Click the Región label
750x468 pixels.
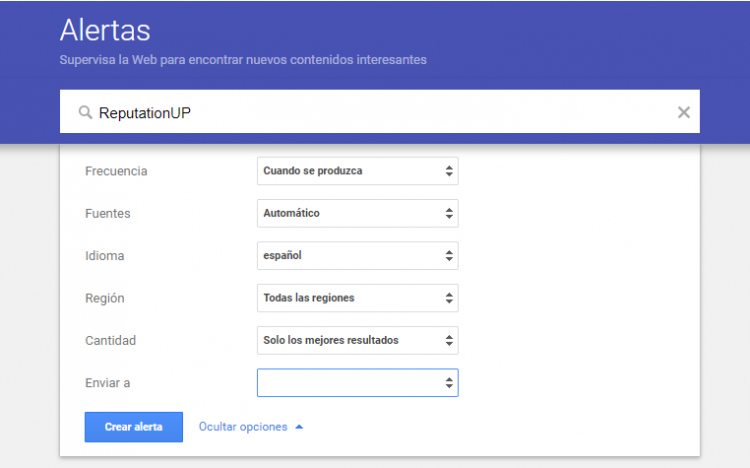(105, 298)
